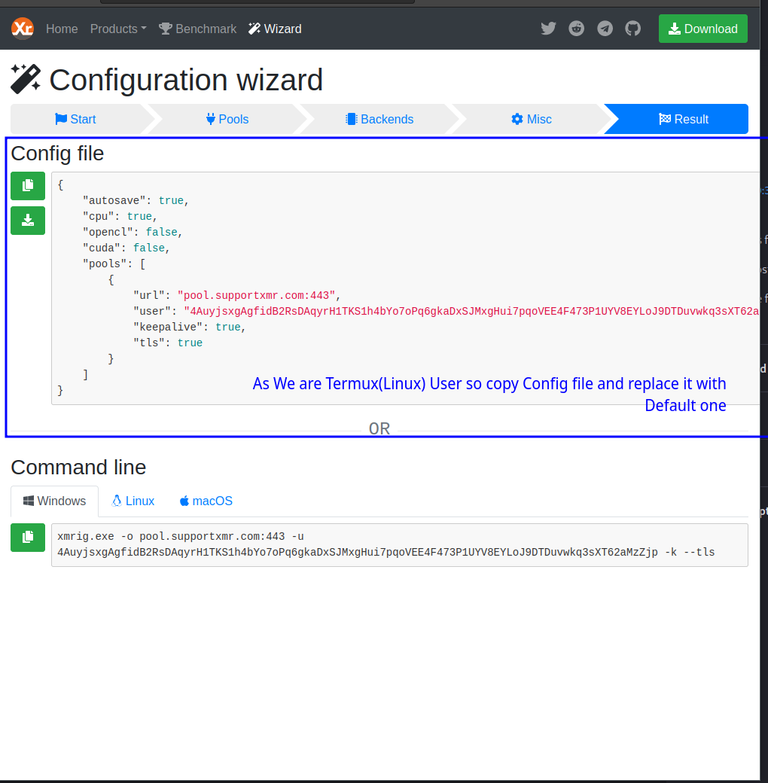Click the XMRig logo icon
Viewport: 768px width, 783px height.
22,29
